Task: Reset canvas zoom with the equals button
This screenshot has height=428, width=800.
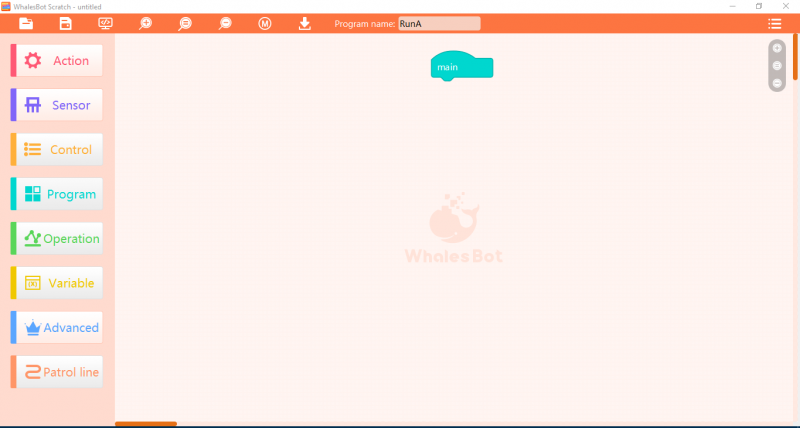Action: 777,66
